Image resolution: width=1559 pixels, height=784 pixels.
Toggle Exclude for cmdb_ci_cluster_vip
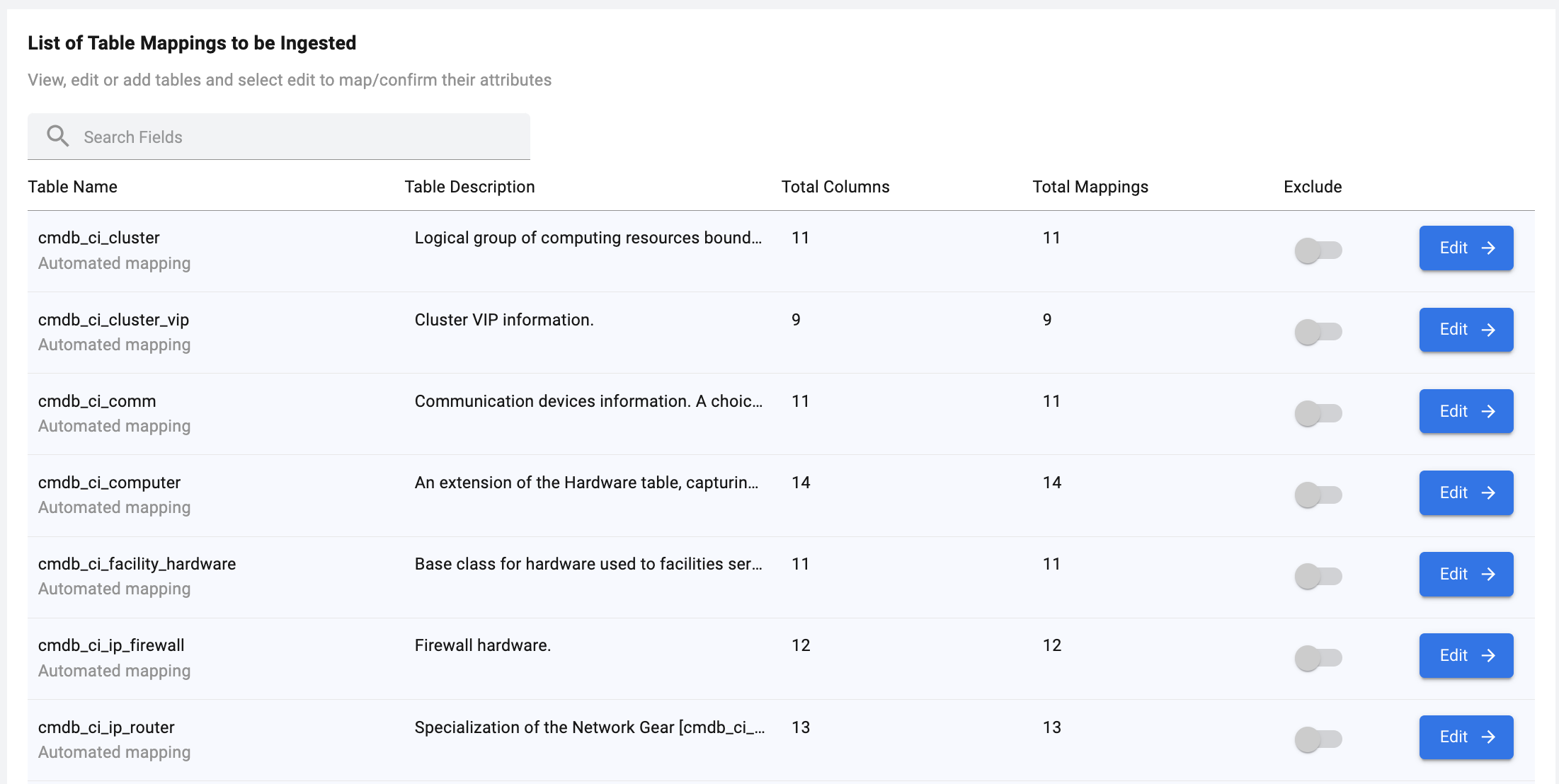[1318, 331]
